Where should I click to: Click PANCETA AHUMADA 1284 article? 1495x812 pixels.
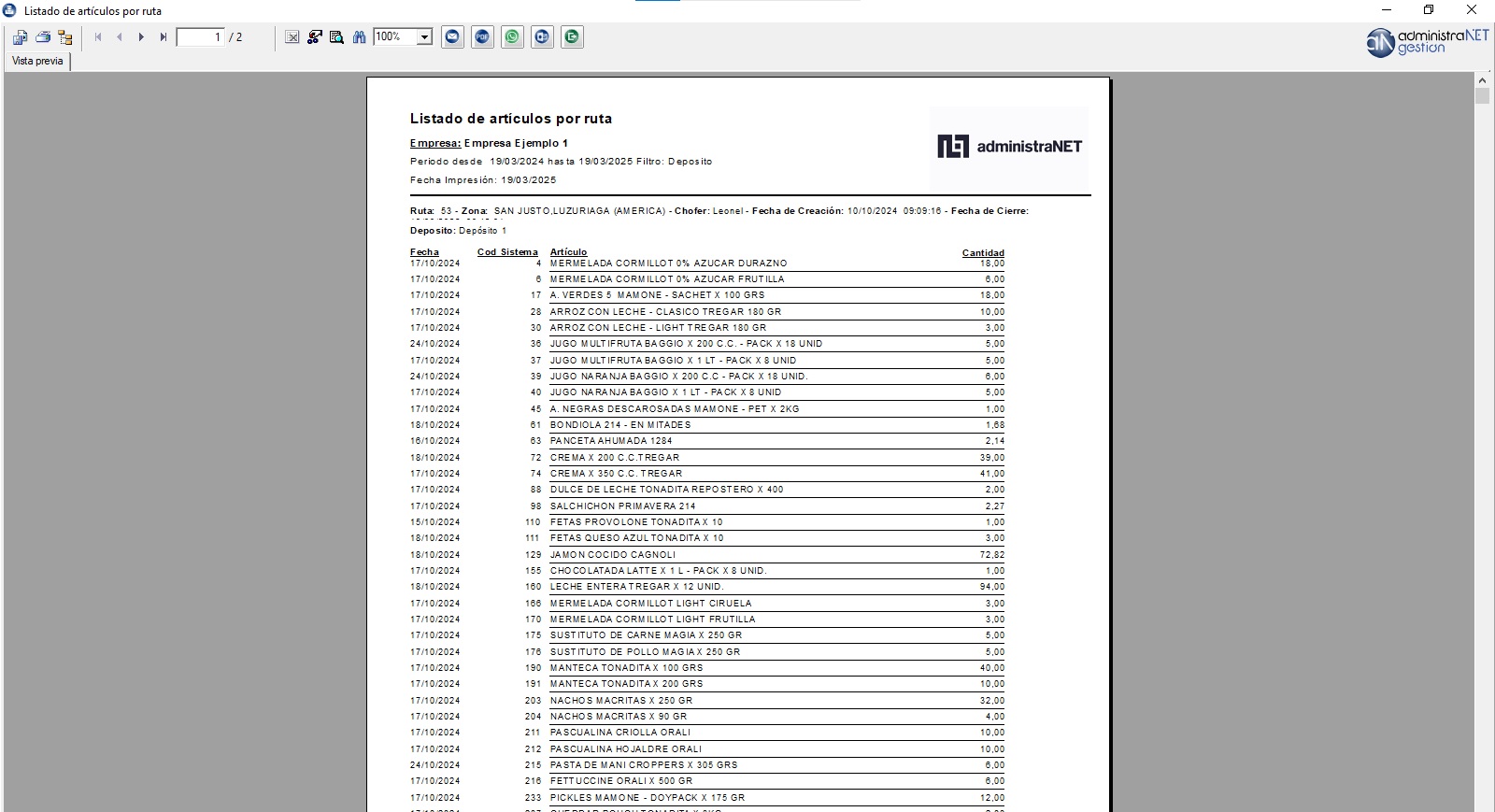611,441
